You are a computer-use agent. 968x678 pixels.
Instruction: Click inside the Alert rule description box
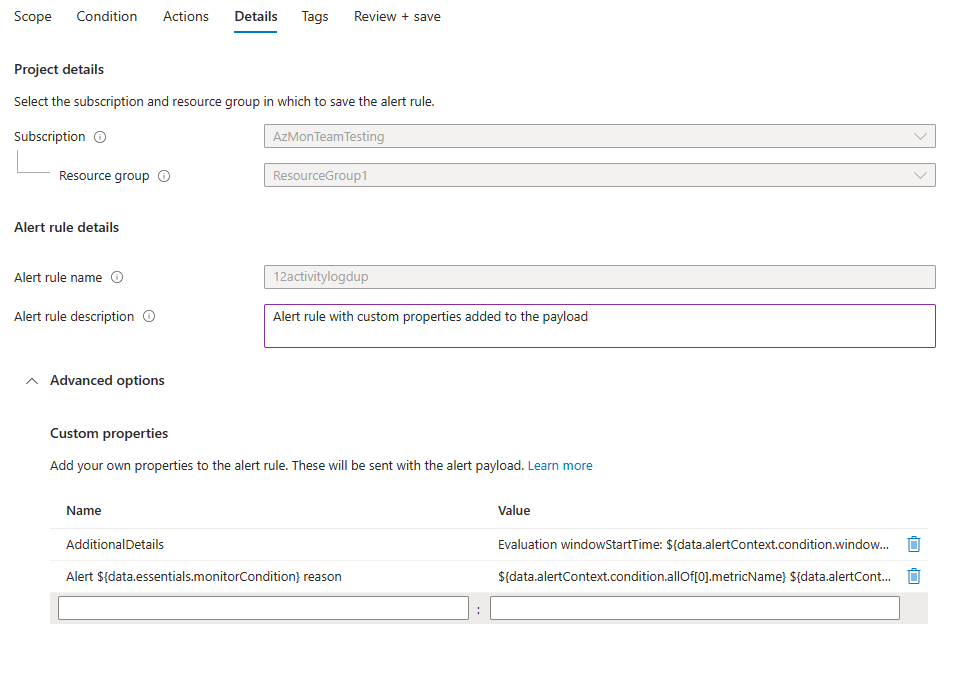(x=600, y=325)
